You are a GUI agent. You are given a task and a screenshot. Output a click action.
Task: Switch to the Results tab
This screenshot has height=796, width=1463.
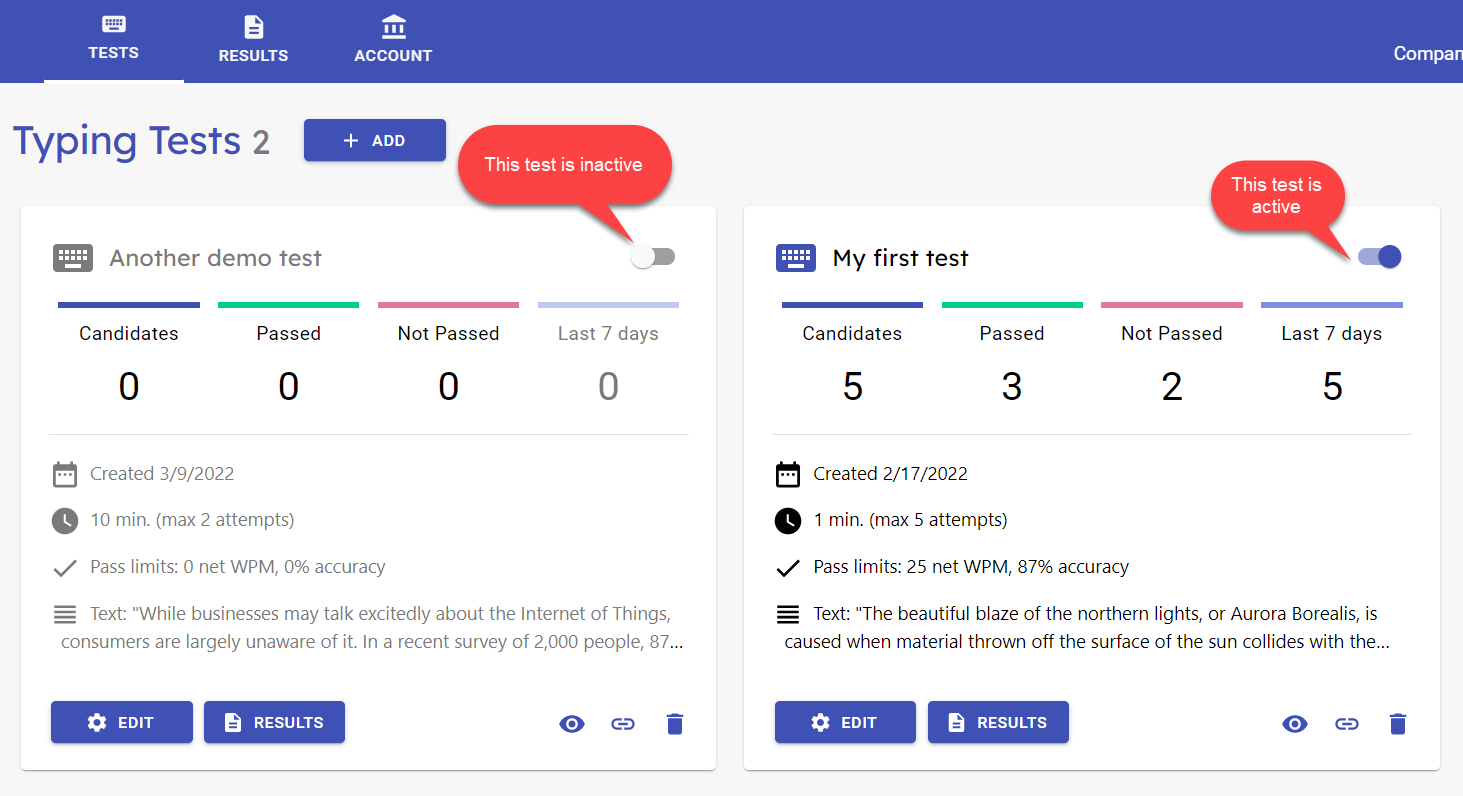click(253, 40)
